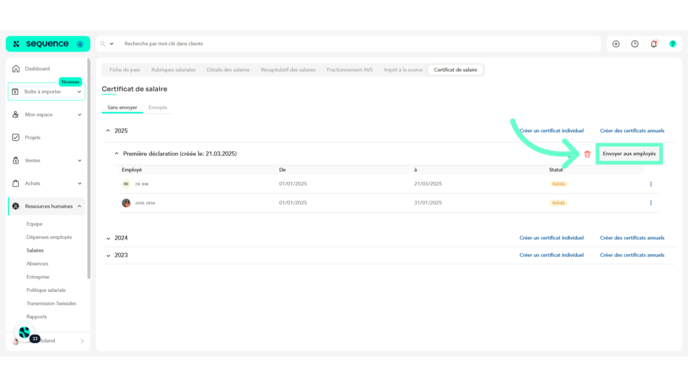Click the plus add icon in header
The width and height of the screenshot is (688, 387).
pyautogui.click(x=616, y=44)
